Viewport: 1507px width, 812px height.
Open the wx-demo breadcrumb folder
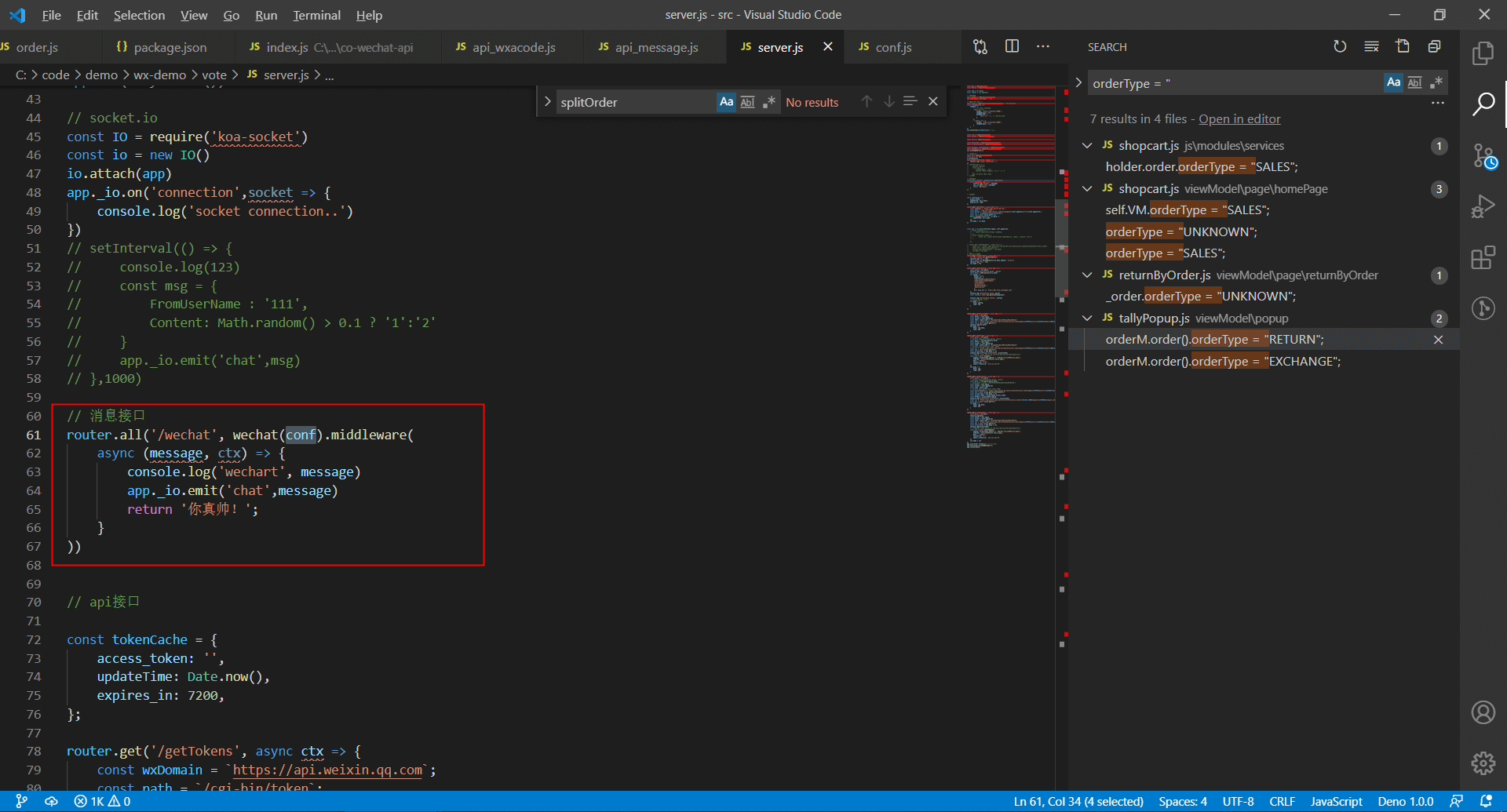click(160, 75)
